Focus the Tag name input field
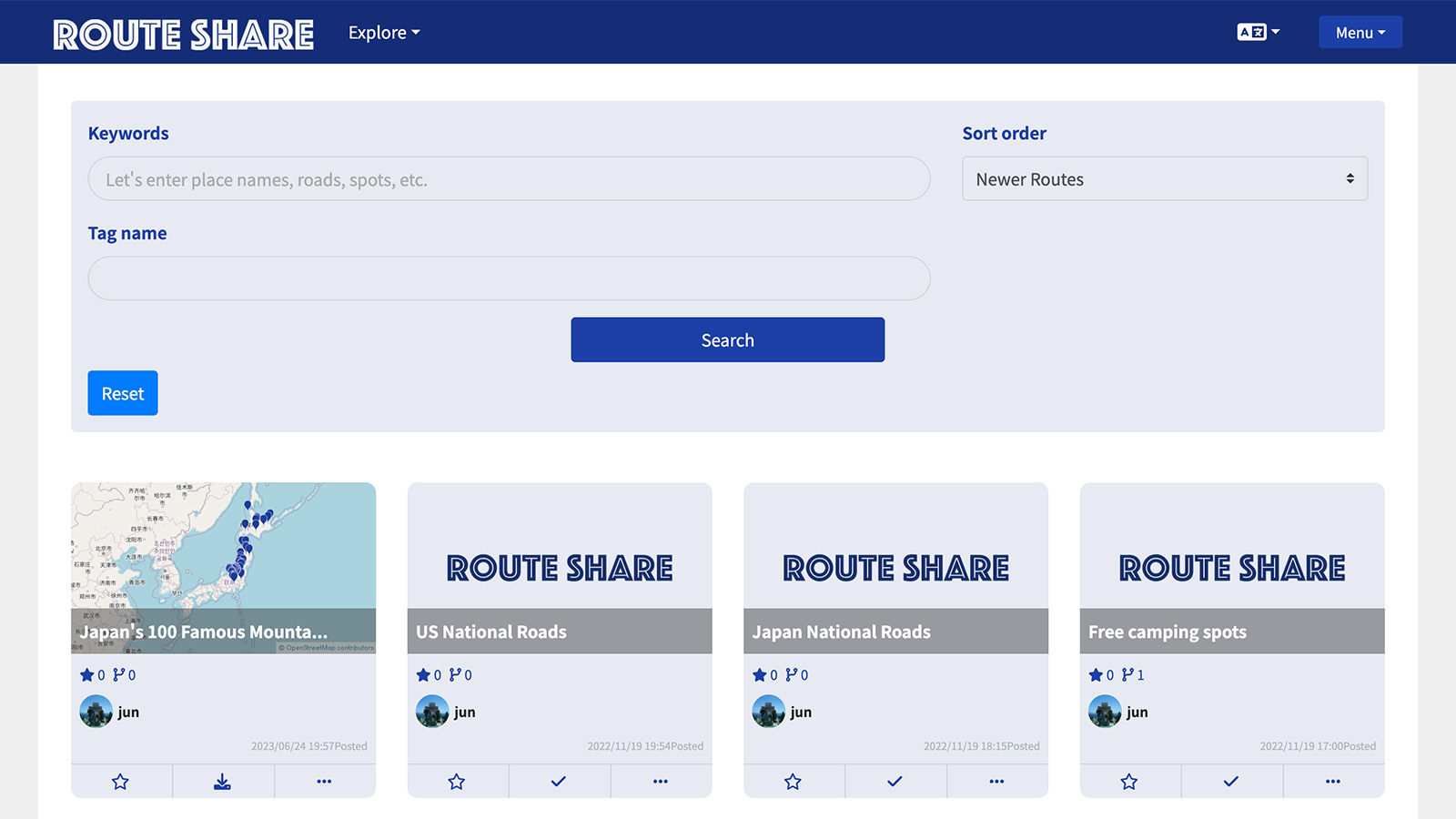 pos(509,278)
